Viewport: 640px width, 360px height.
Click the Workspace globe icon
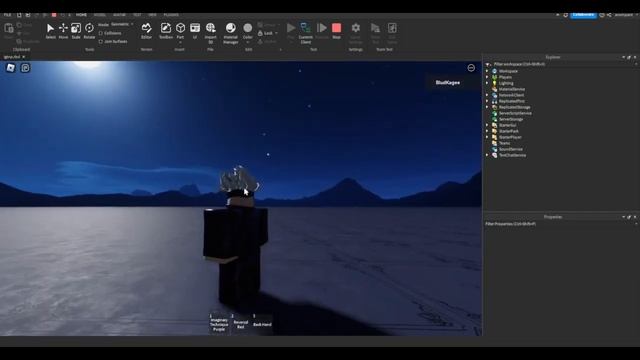coord(494,71)
